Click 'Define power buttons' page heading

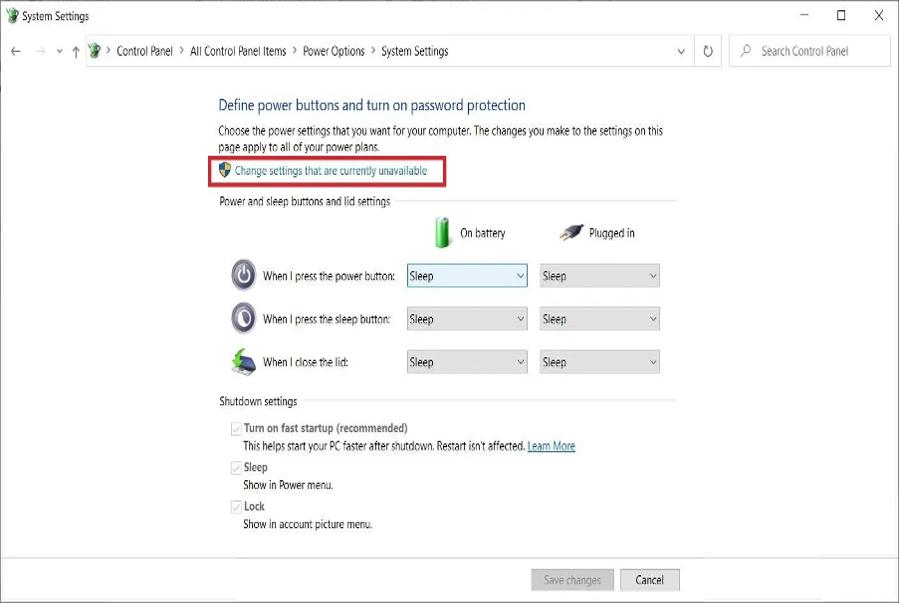point(372,105)
